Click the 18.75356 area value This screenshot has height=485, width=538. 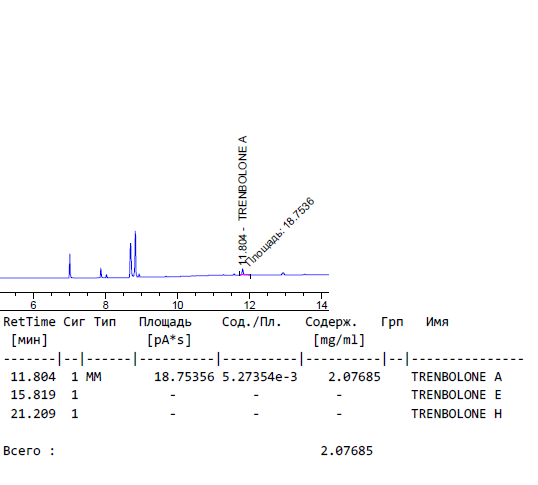pos(184,377)
